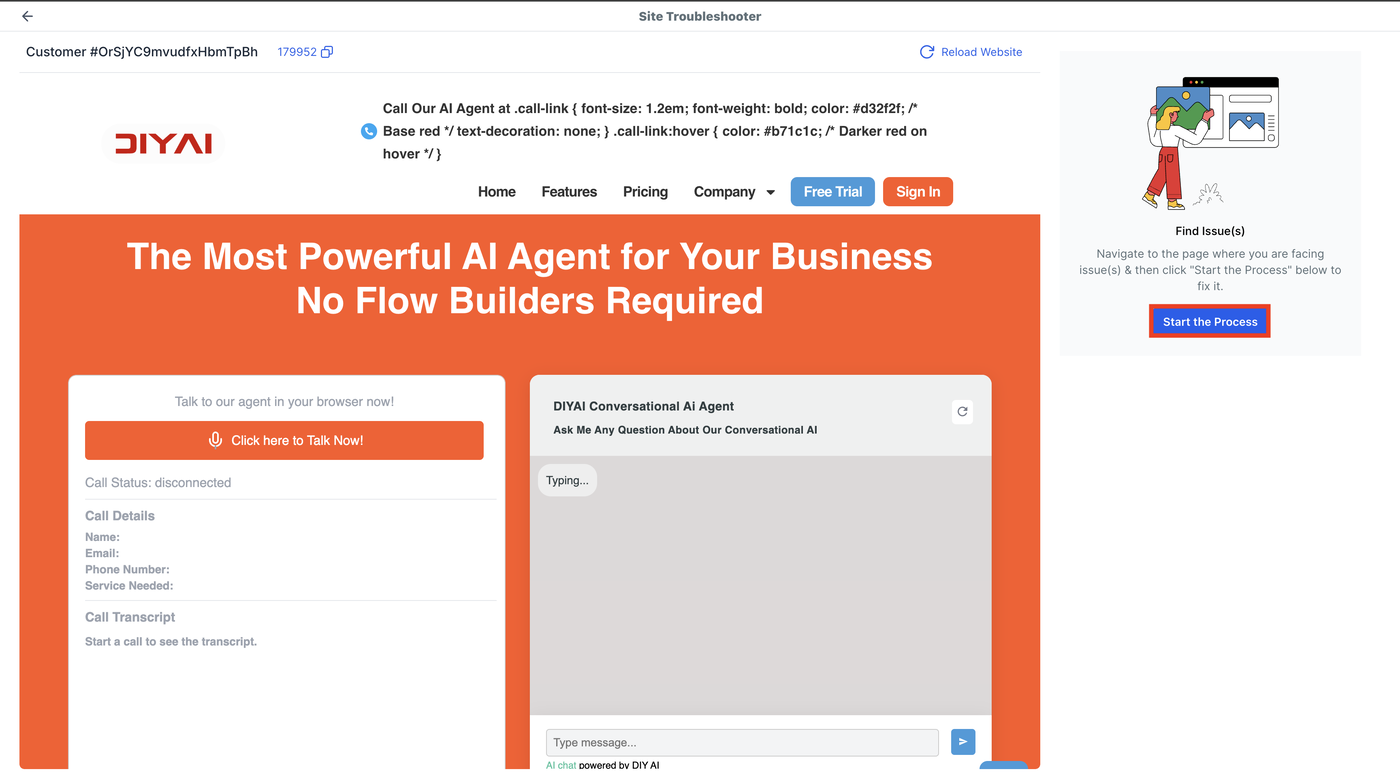Select the Company menu label

pyautogui.click(x=724, y=192)
